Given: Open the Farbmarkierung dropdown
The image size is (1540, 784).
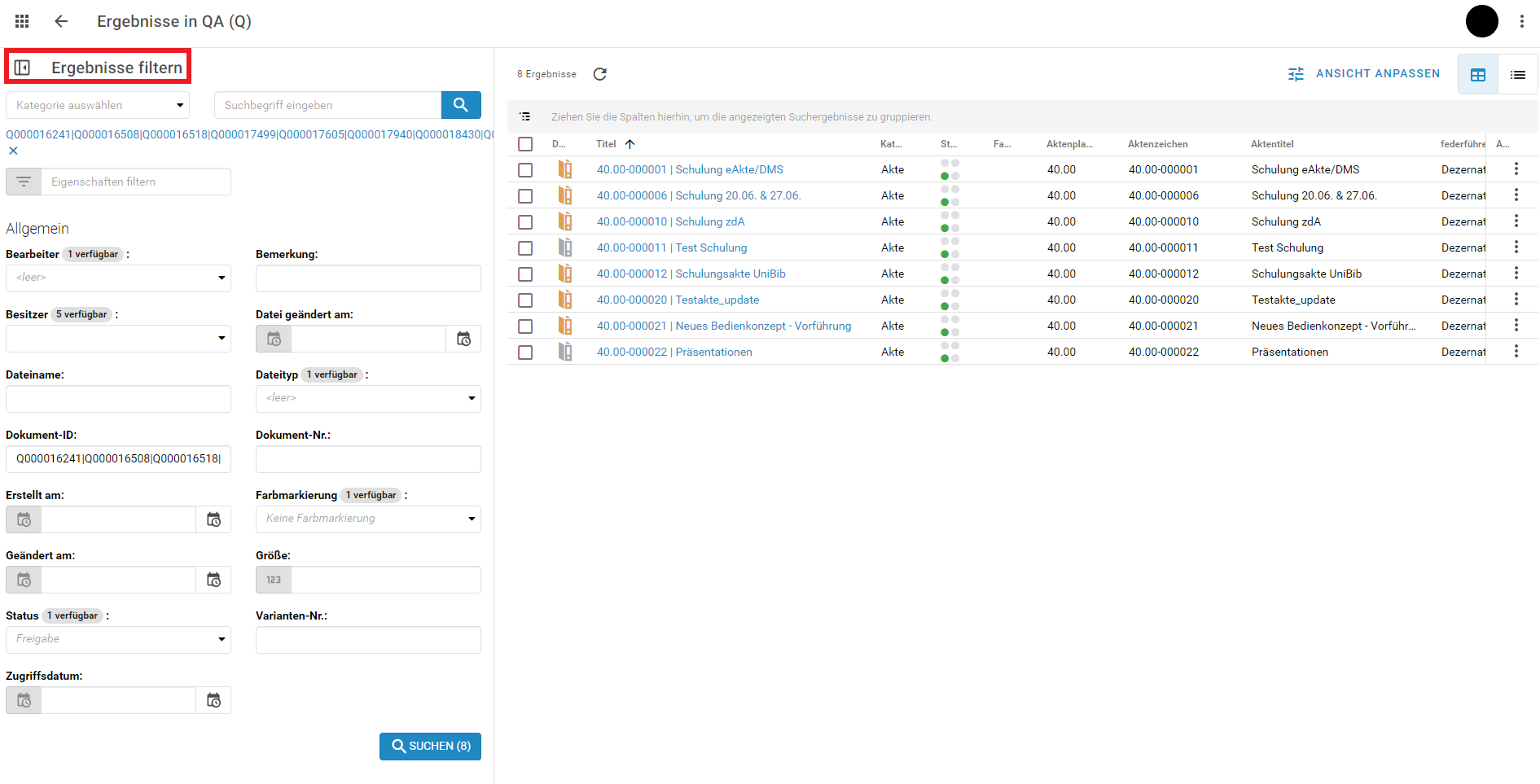Looking at the screenshot, I should point(368,519).
